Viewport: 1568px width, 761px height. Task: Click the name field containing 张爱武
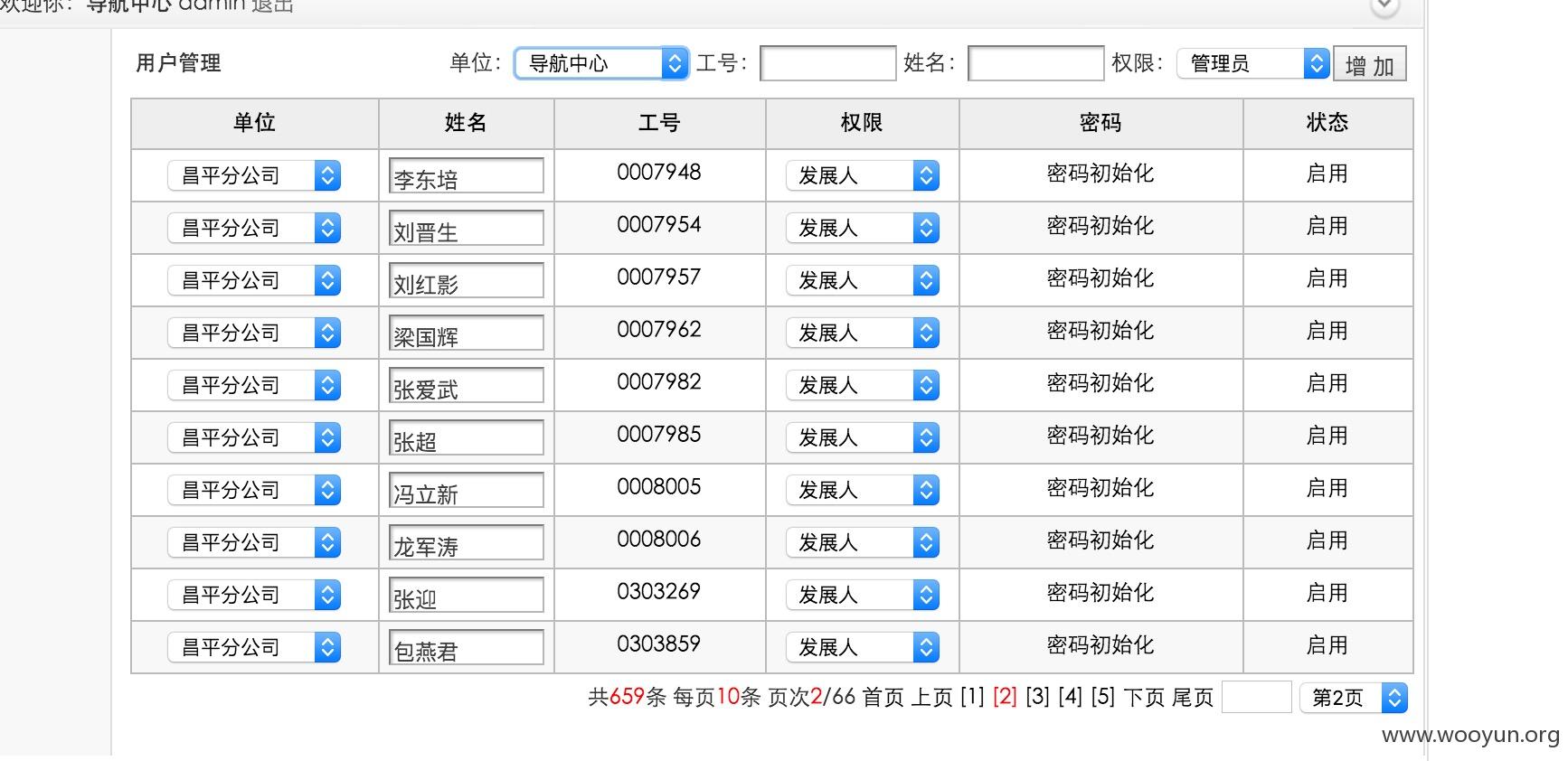[467, 386]
